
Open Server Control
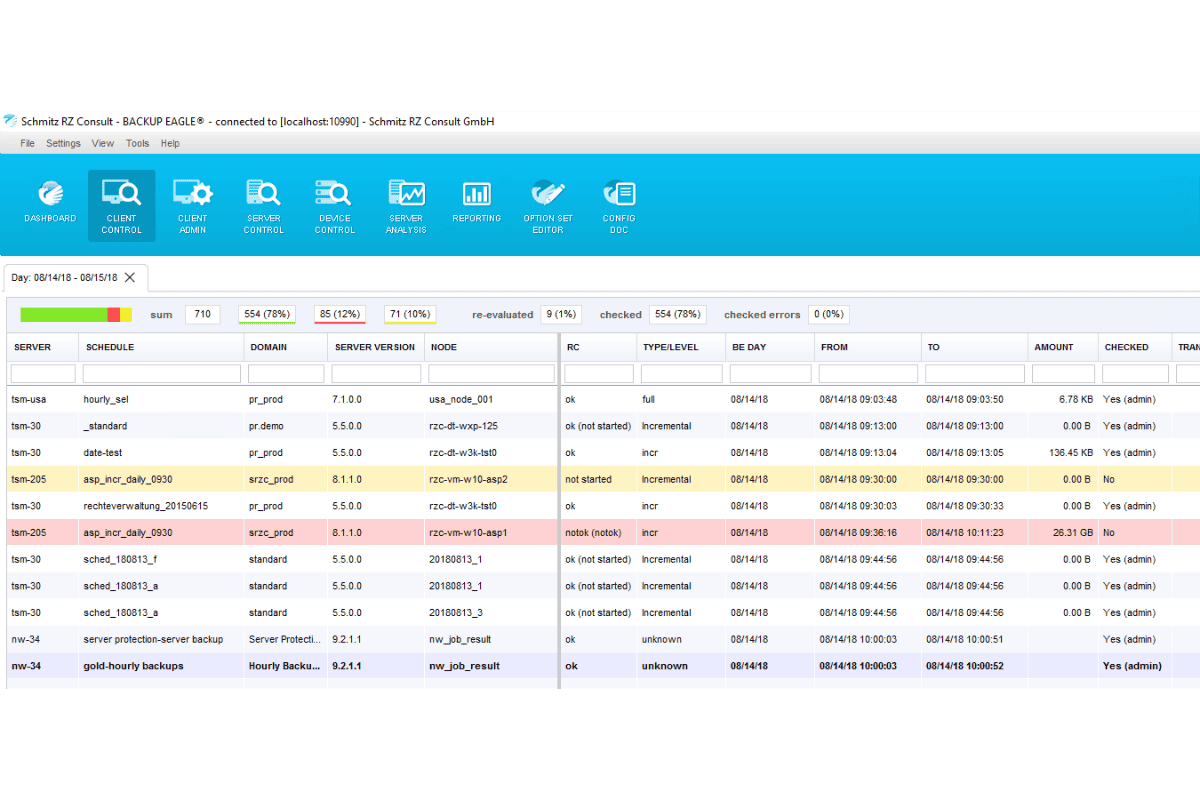click(263, 206)
